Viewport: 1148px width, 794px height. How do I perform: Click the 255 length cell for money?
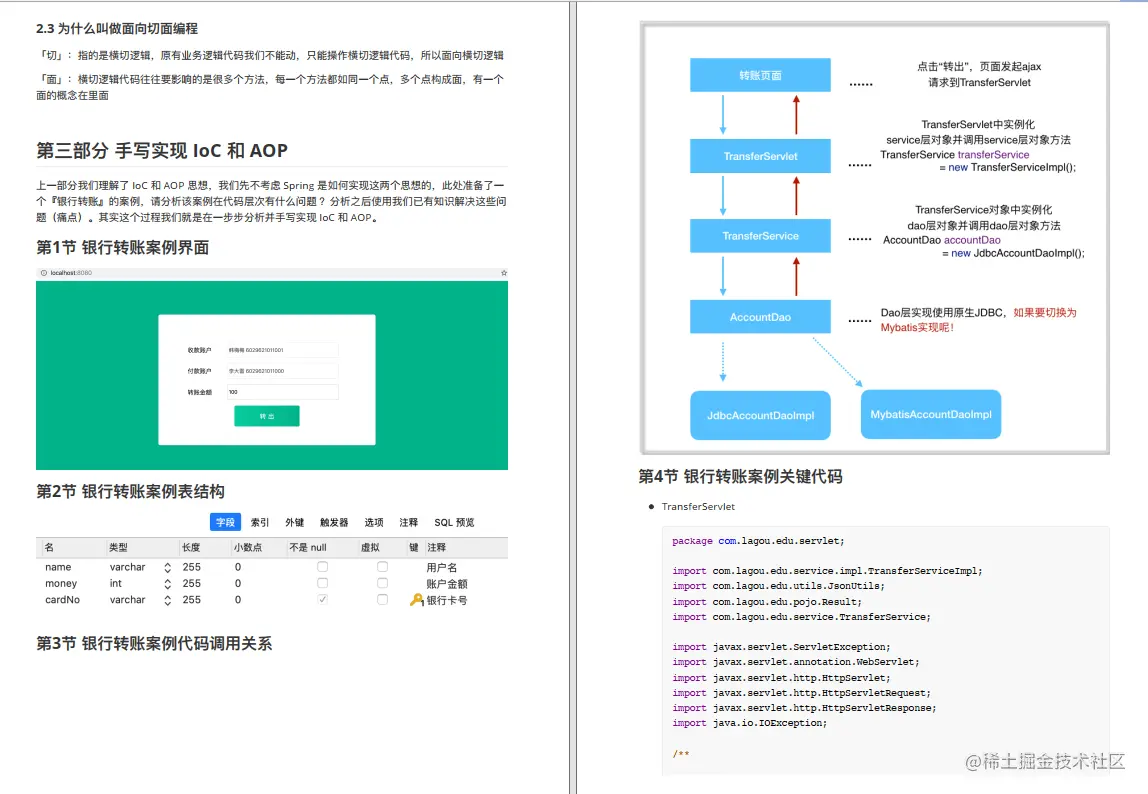pyautogui.click(x=192, y=583)
